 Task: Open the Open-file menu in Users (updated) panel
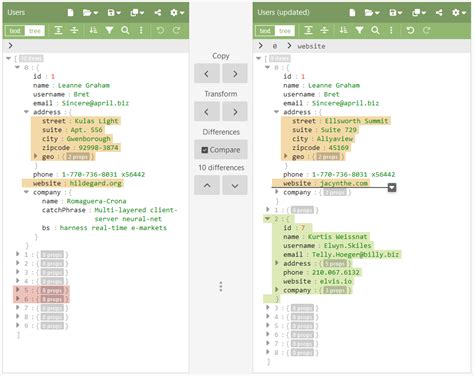click(372, 13)
